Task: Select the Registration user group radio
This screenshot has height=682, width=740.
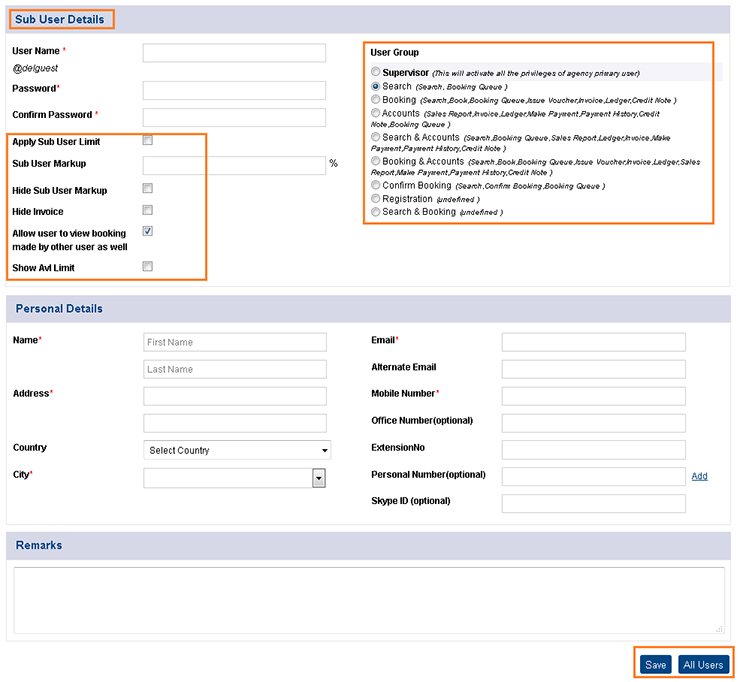Action: point(376,199)
